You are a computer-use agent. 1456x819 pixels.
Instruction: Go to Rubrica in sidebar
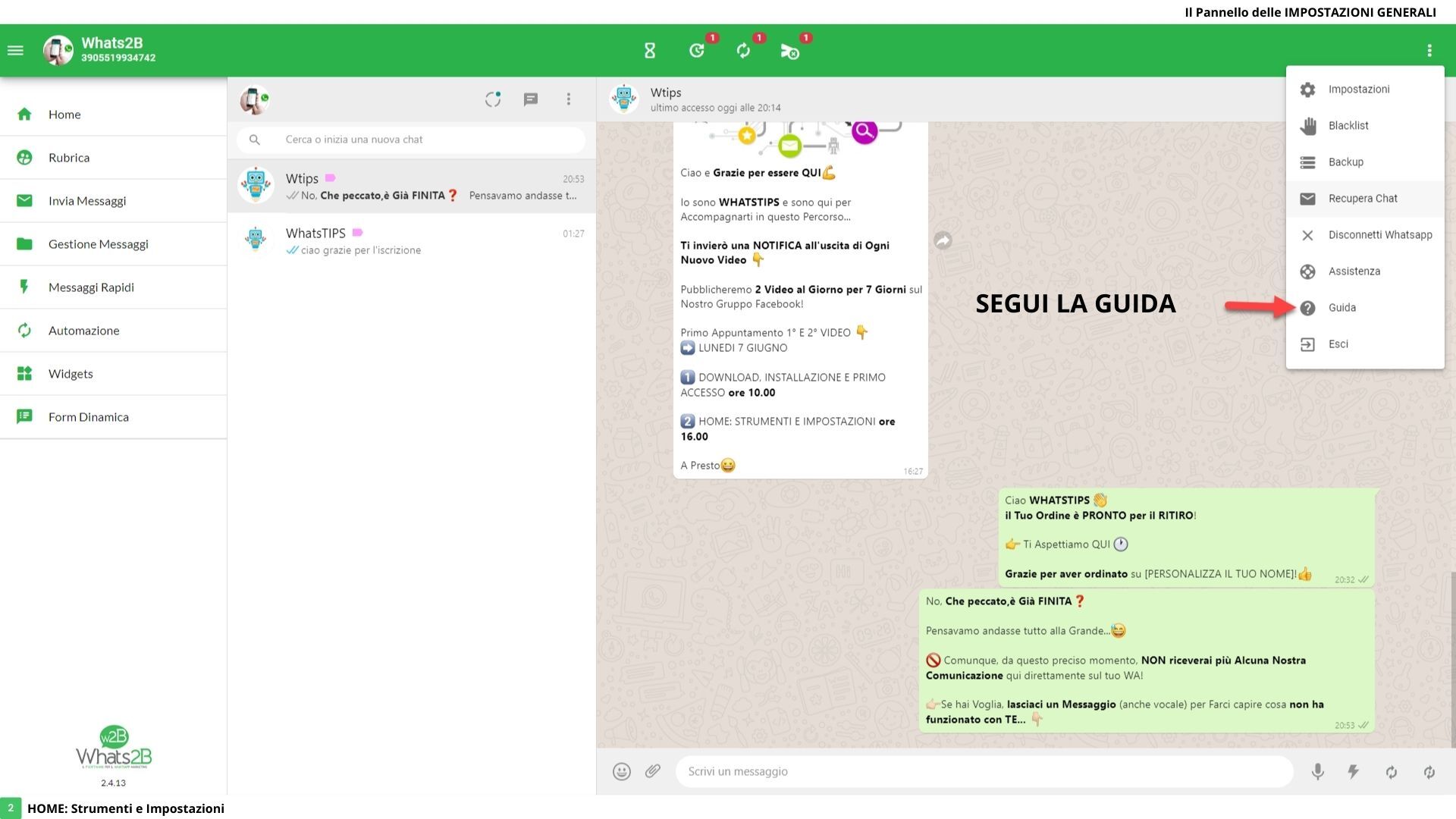tap(114, 158)
